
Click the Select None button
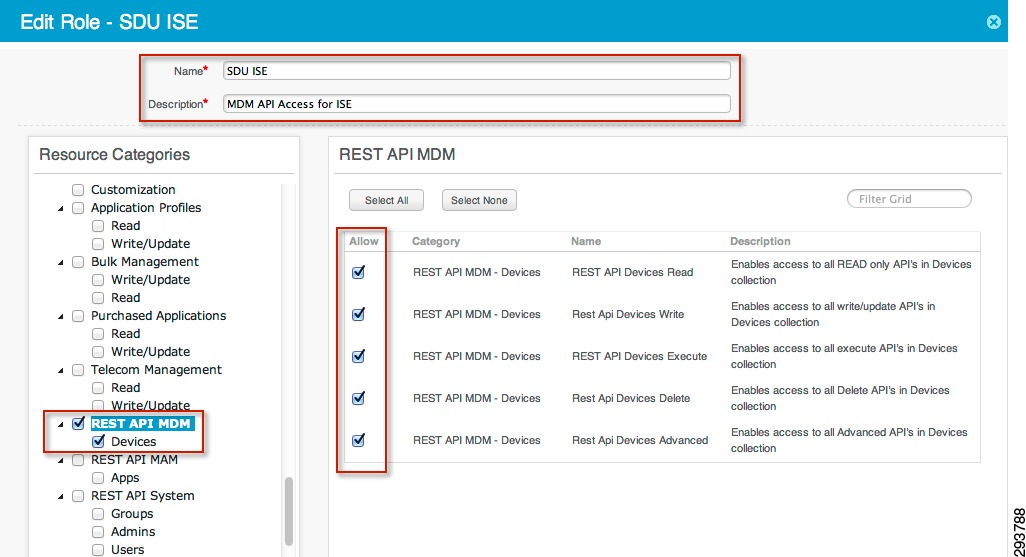[x=479, y=200]
